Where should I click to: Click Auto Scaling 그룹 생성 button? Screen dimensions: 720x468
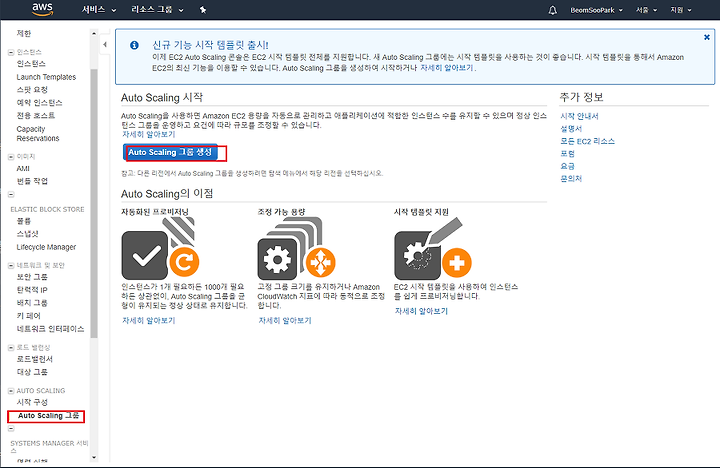170,152
